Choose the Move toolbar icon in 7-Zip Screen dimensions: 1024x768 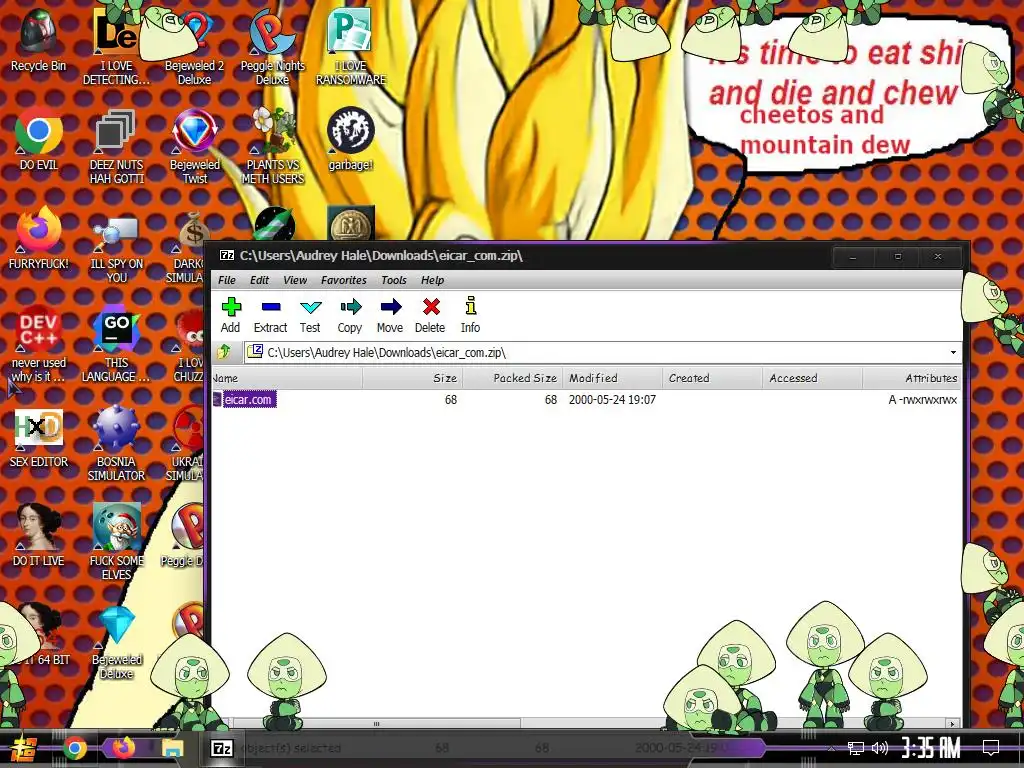click(x=390, y=315)
